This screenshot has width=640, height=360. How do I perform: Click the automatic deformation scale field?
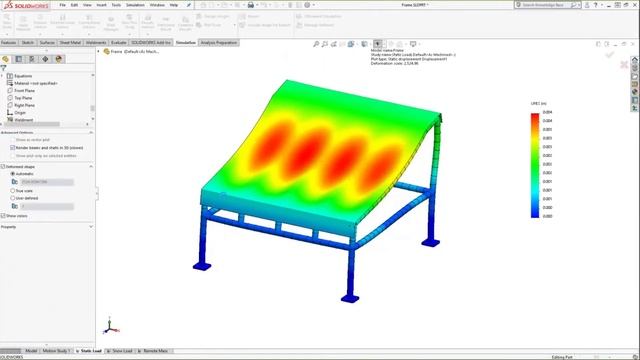(x=47, y=182)
